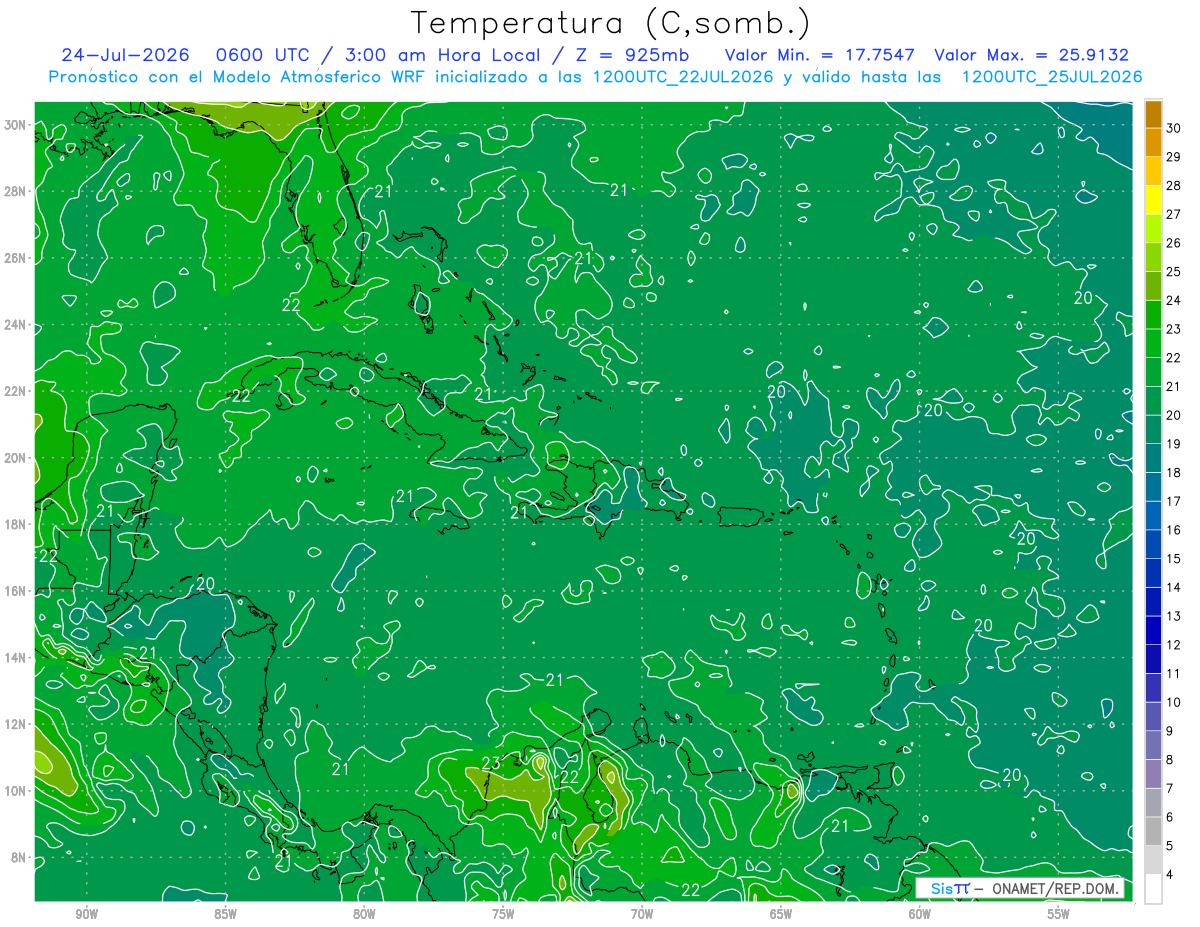Click the latitude axis label "10N"
The width and height of the screenshot is (1200, 927).
tap(16, 791)
